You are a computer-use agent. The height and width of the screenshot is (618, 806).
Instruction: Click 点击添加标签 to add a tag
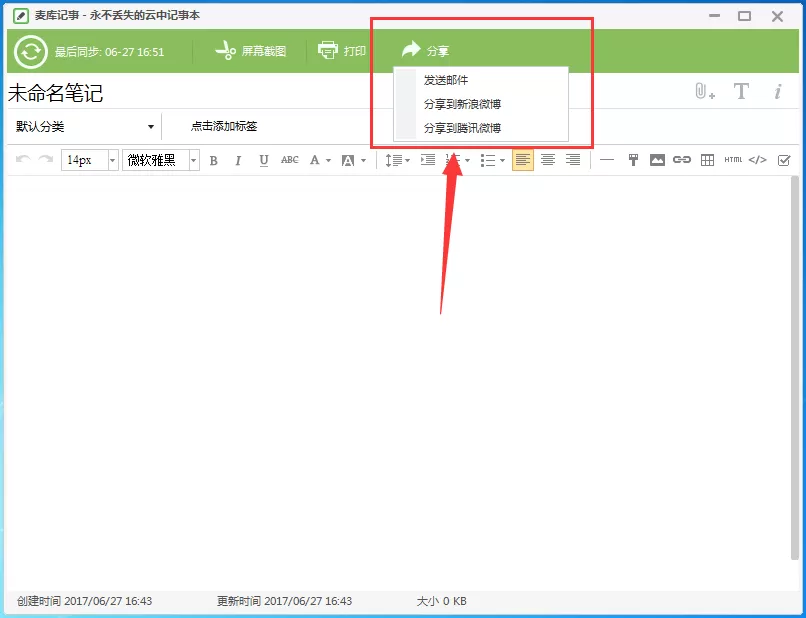point(224,126)
